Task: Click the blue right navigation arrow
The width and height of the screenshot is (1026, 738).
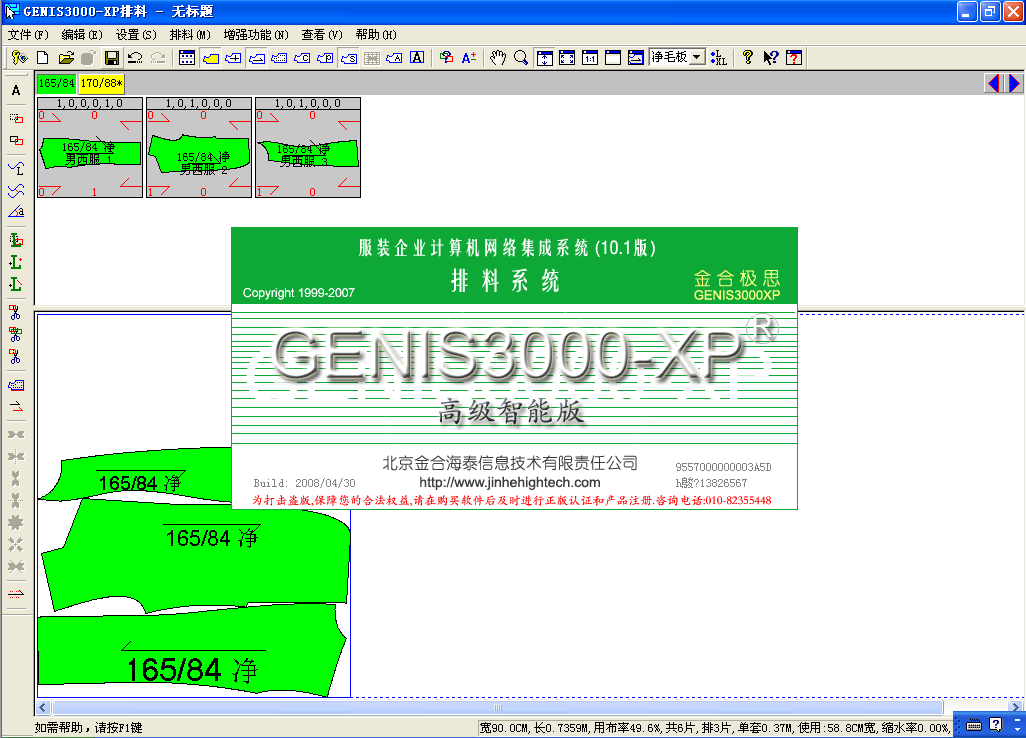Action: 1014,83
